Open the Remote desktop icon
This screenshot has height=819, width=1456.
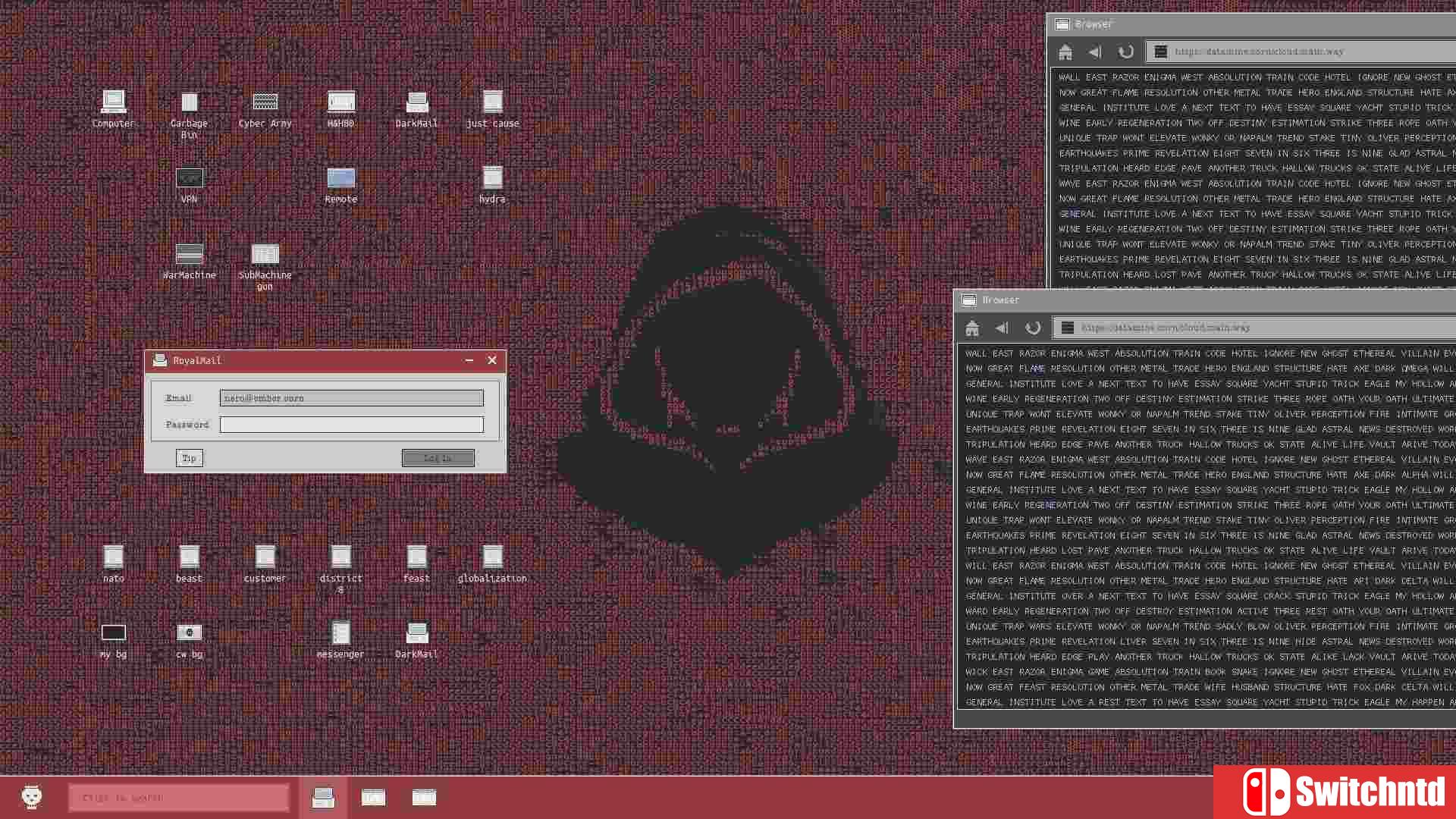340,184
